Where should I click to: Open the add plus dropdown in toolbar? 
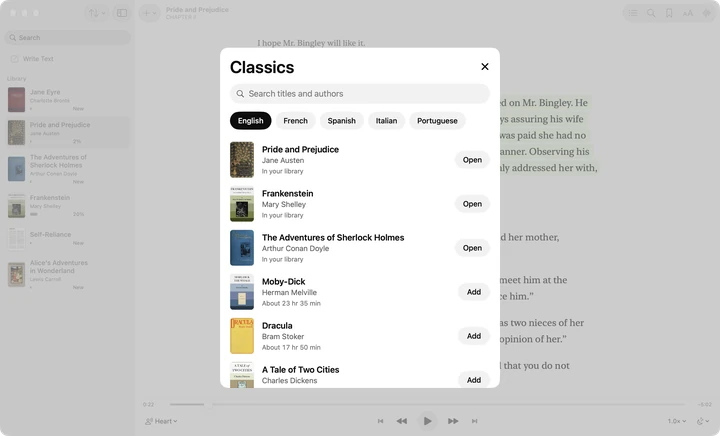point(149,13)
